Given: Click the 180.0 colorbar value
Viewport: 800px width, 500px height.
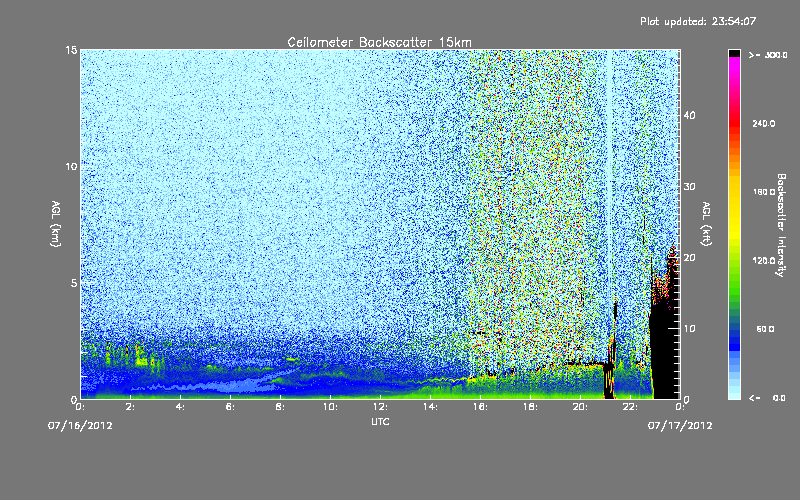Looking at the screenshot, I should coord(764,192).
